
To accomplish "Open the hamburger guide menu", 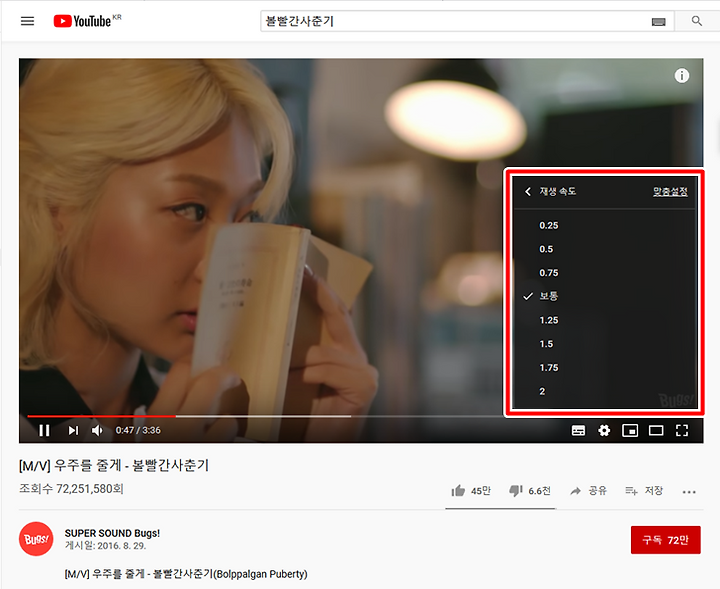I will [28, 21].
